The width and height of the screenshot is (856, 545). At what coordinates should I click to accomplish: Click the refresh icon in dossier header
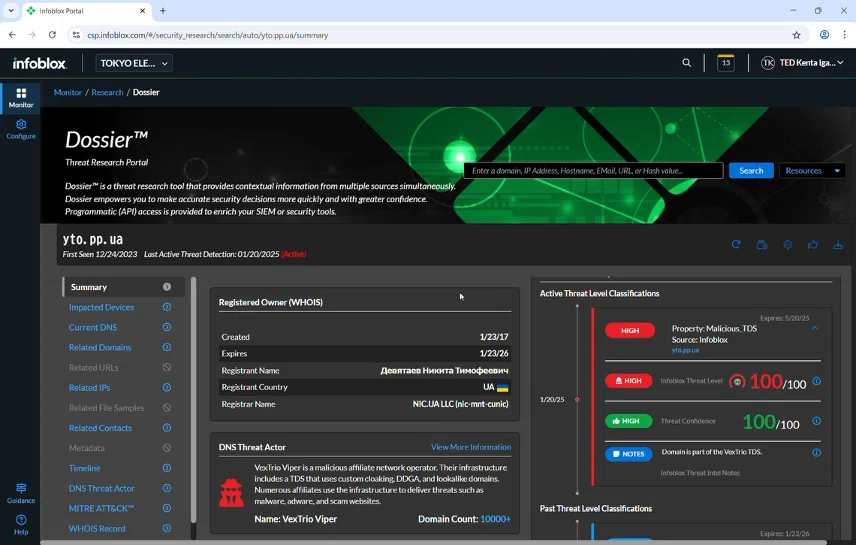(x=736, y=245)
